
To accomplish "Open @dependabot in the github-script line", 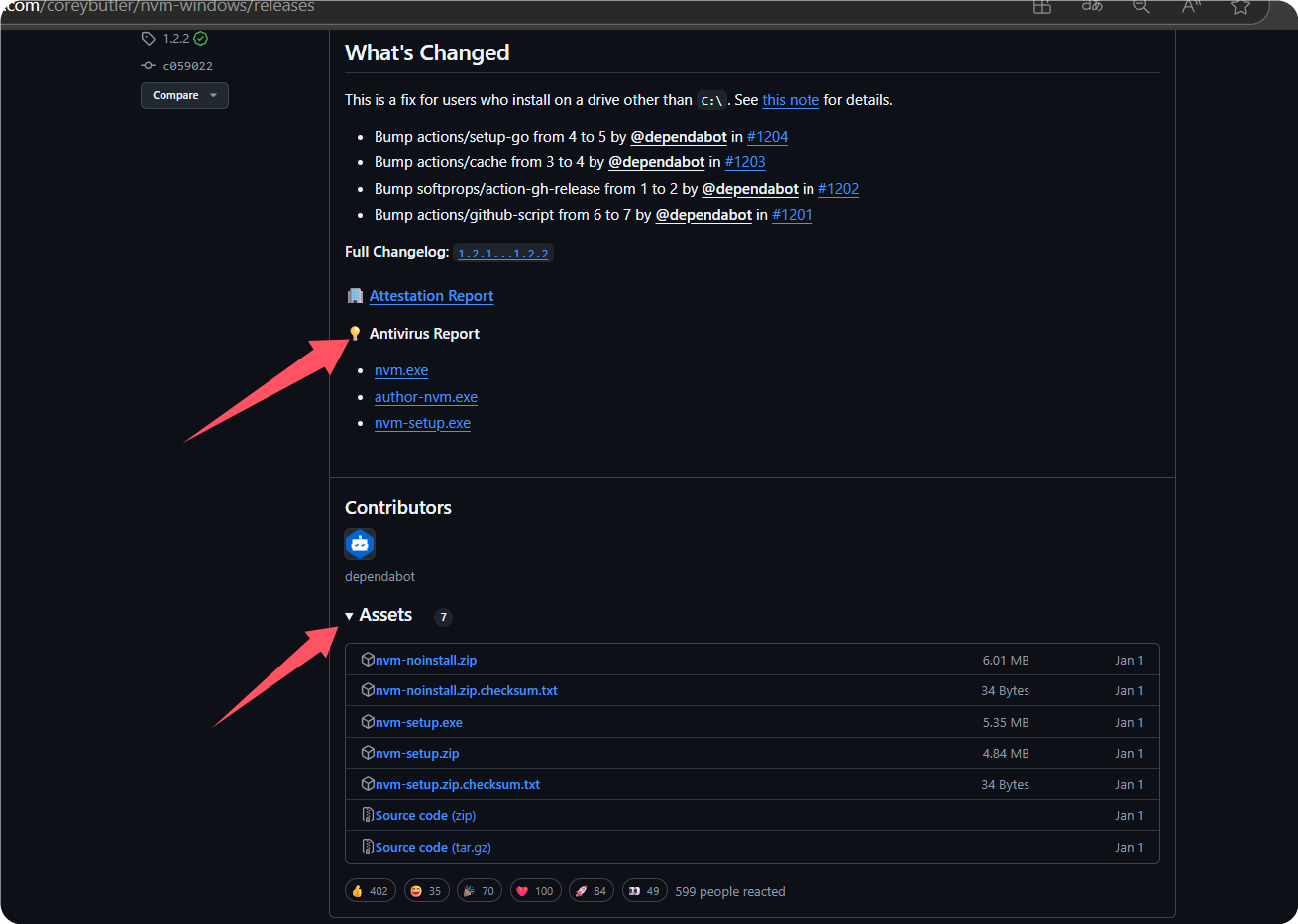I will tap(703, 215).
